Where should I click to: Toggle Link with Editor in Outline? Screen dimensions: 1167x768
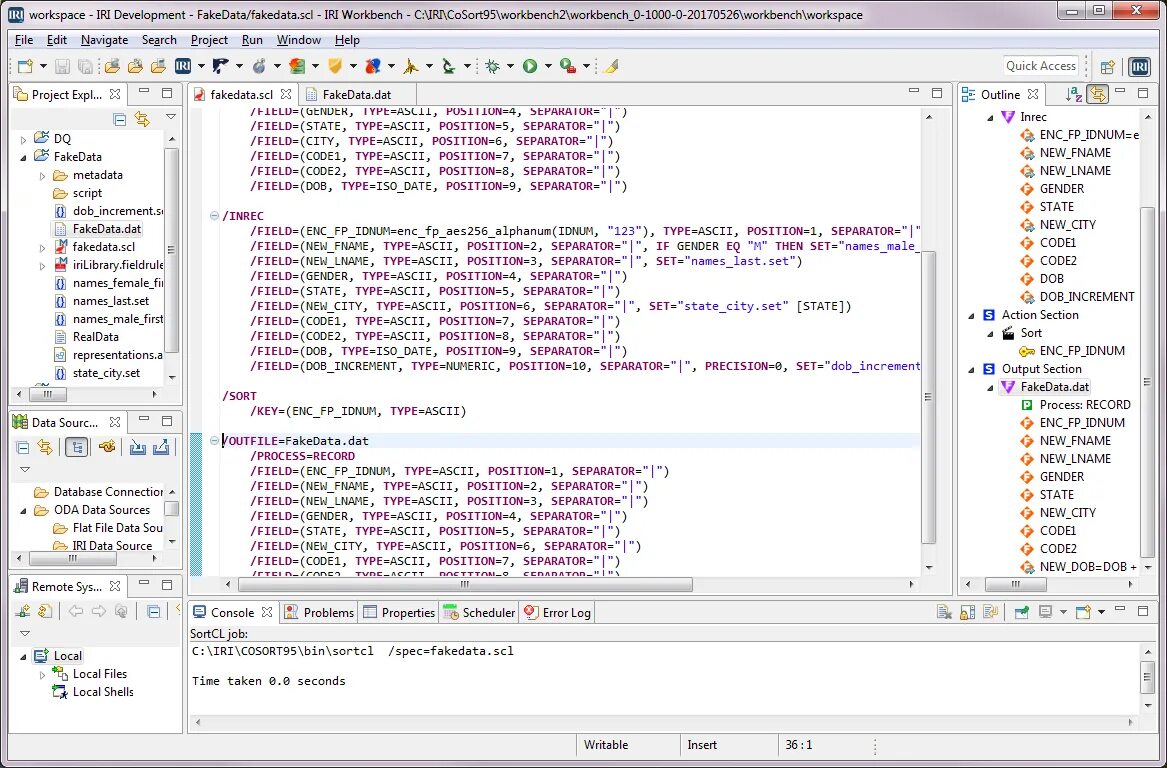click(1097, 94)
